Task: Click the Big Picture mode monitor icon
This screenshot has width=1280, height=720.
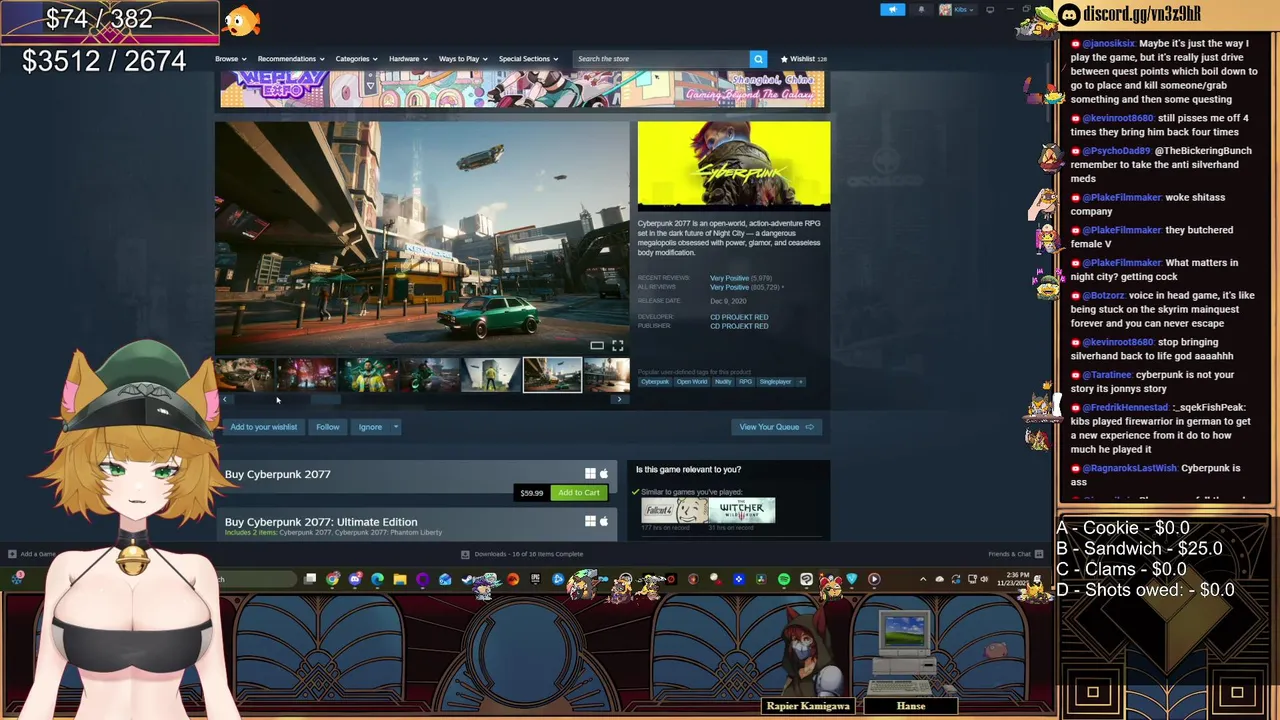Action: pos(990,10)
